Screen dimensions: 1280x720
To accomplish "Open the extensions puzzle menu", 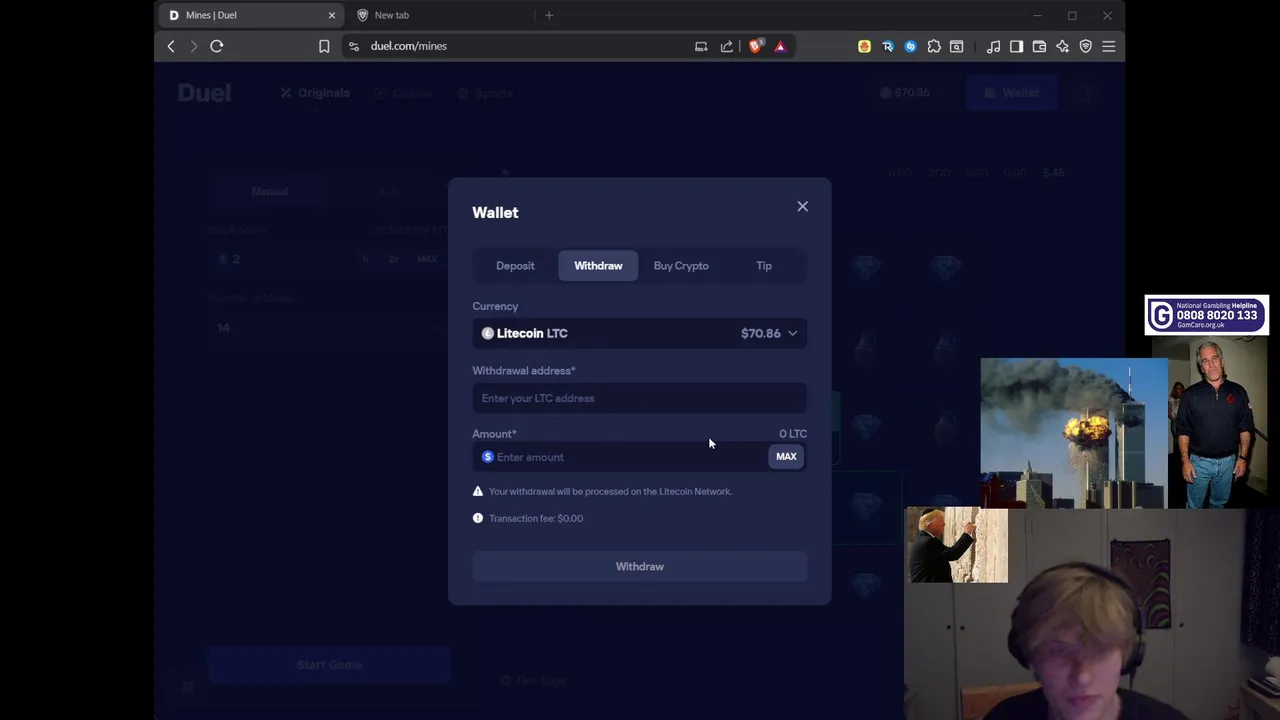I will [x=934, y=46].
